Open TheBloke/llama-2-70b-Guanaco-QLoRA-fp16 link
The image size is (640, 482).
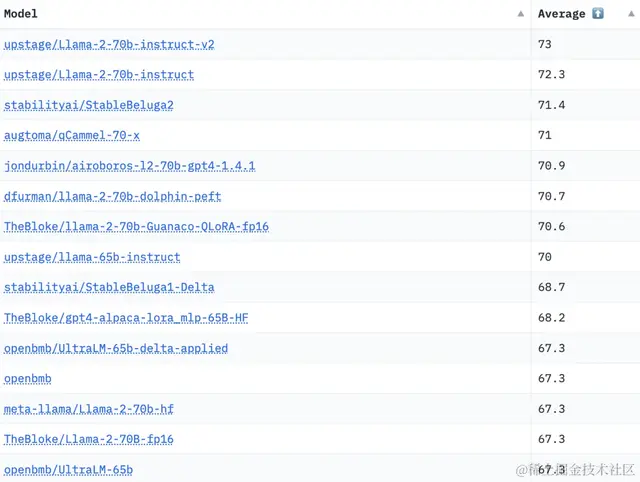pos(136,227)
